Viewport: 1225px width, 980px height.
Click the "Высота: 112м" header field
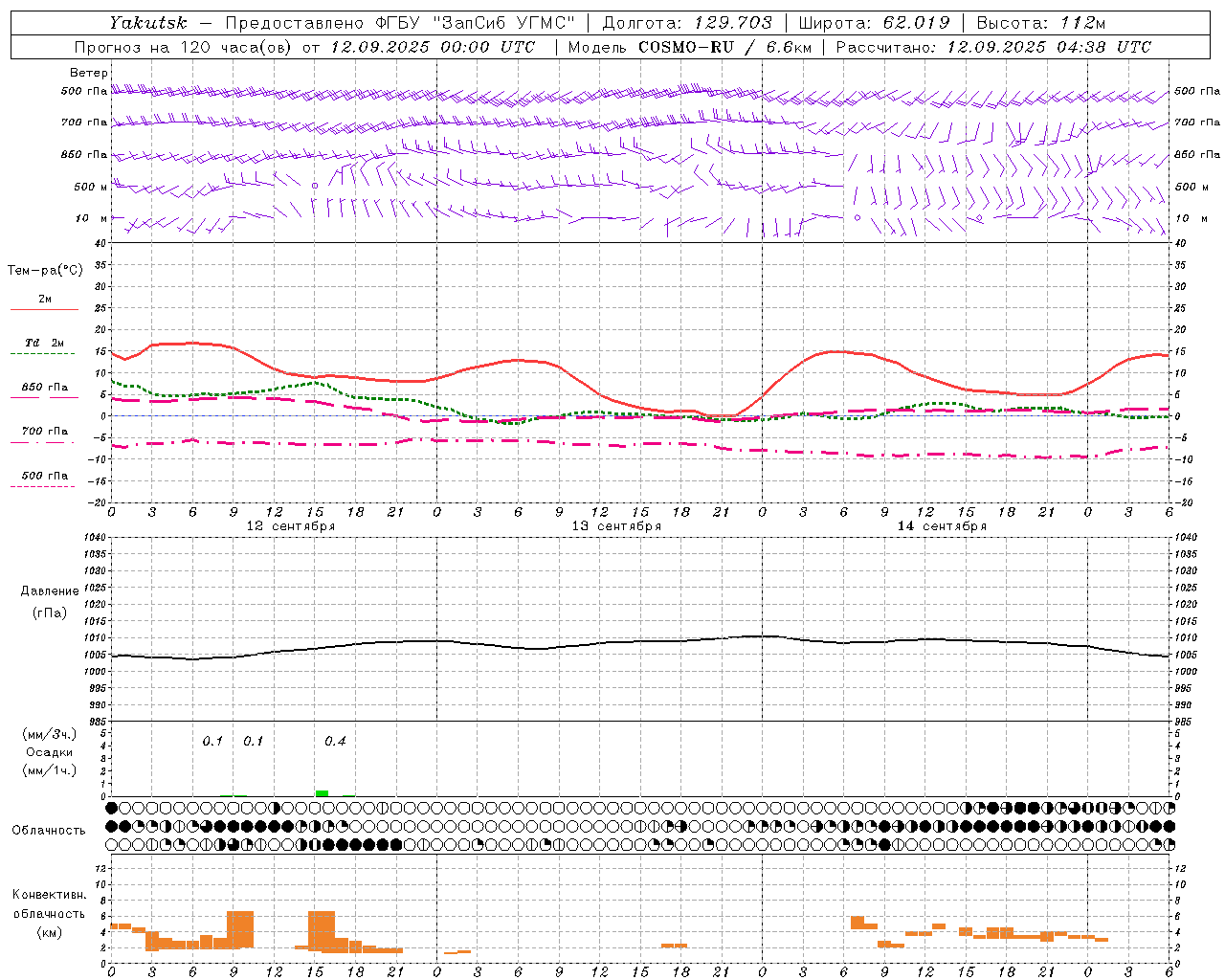tap(1041, 23)
